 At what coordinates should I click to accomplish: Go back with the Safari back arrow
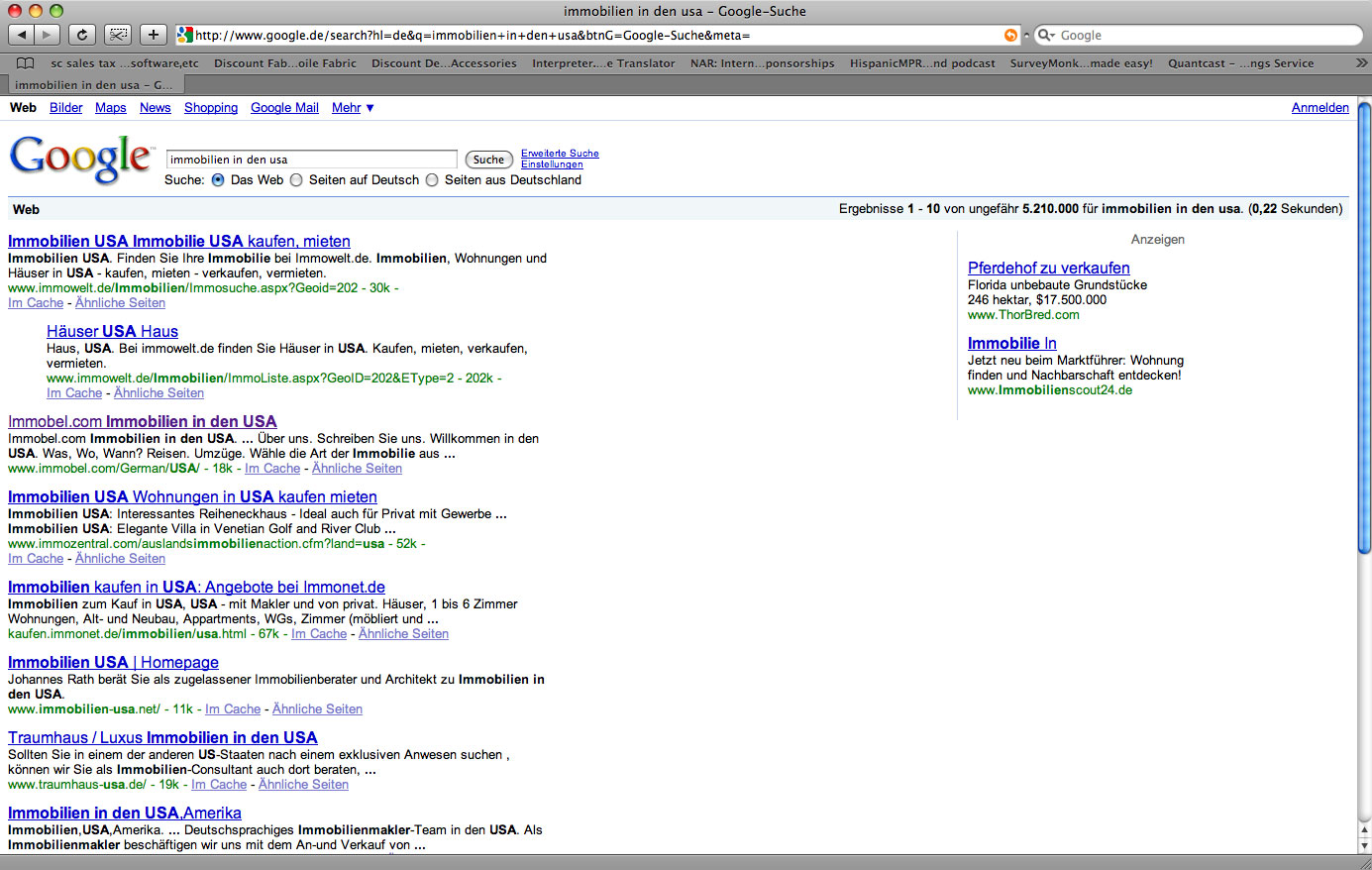coord(22,35)
